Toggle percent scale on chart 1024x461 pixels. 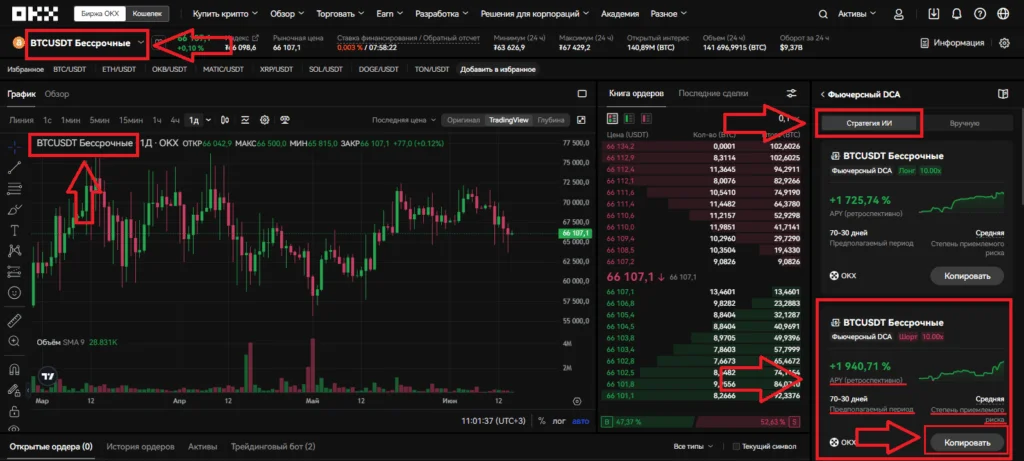pos(541,421)
